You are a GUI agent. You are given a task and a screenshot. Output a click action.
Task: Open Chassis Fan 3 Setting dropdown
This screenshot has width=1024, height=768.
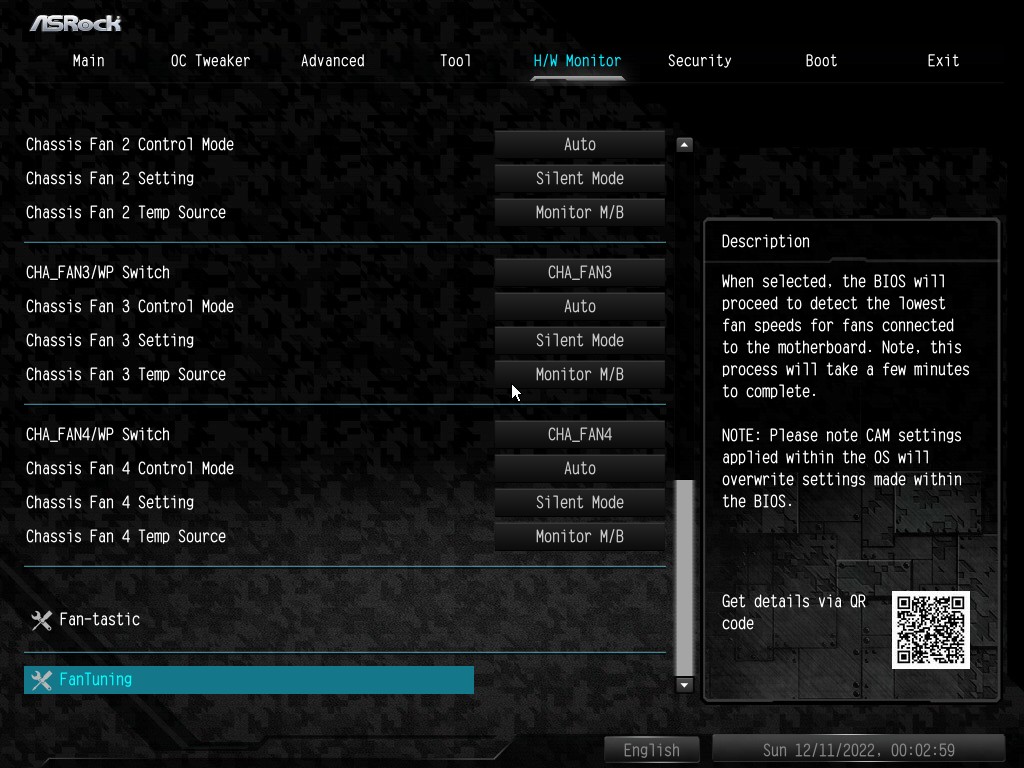click(x=579, y=341)
